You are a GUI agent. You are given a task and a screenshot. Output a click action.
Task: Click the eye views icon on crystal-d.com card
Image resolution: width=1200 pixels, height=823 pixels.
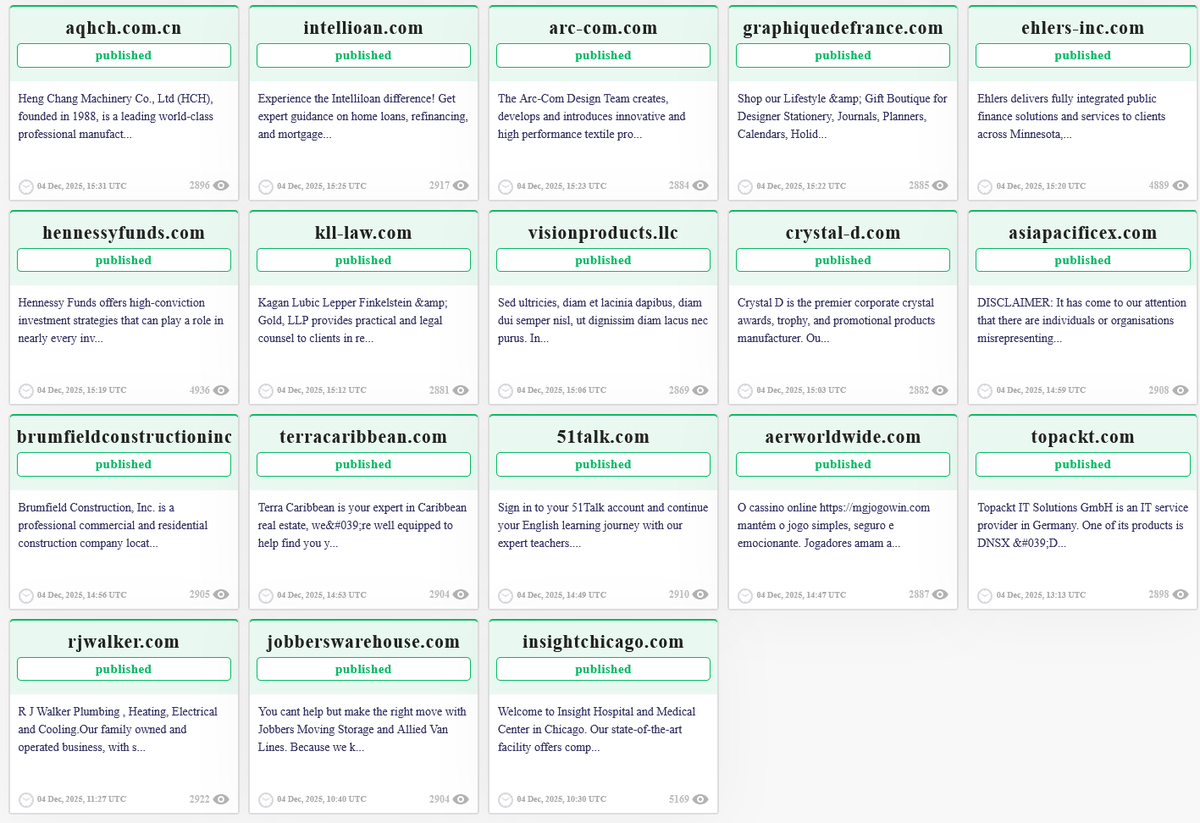(x=941, y=390)
